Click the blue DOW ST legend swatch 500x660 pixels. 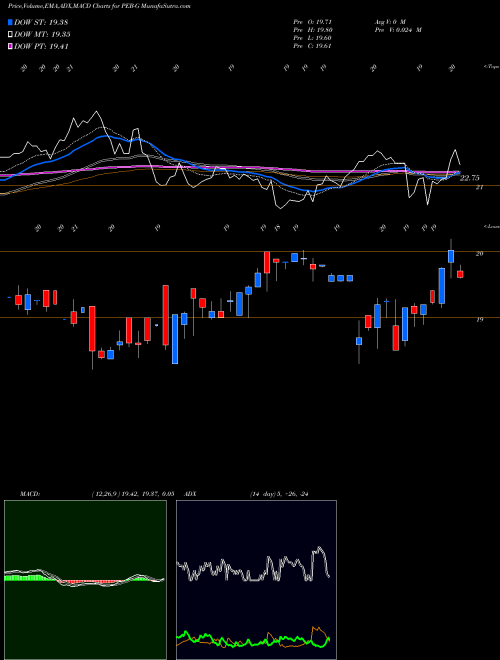tap(11, 22)
